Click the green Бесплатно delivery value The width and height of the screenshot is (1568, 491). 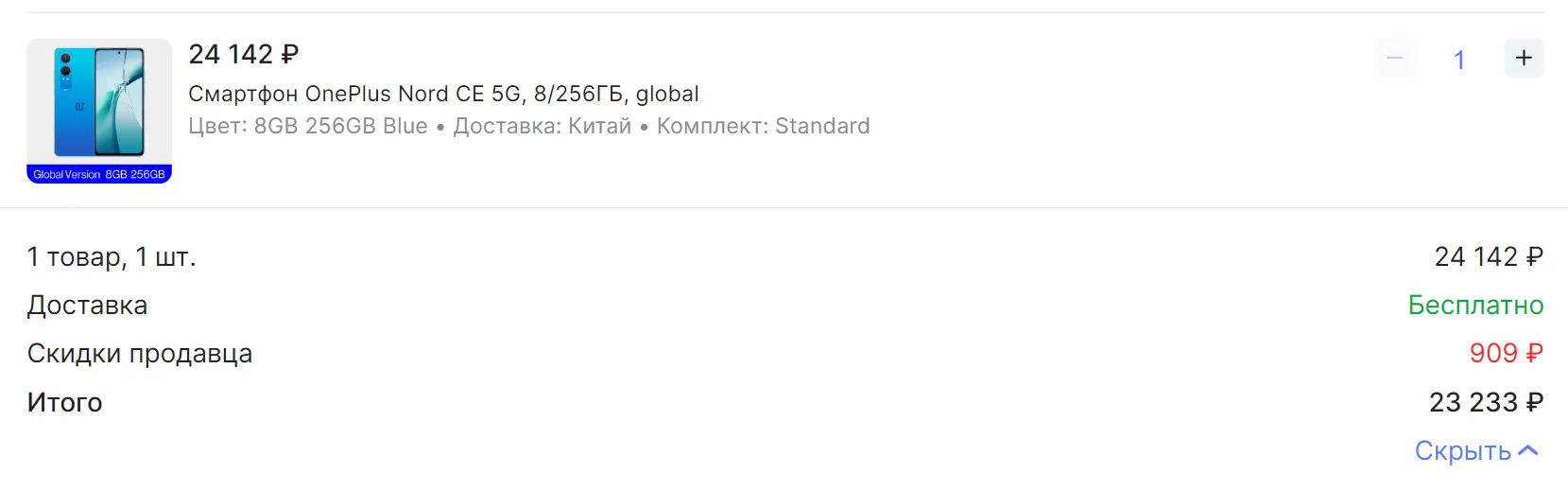(x=1474, y=306)
